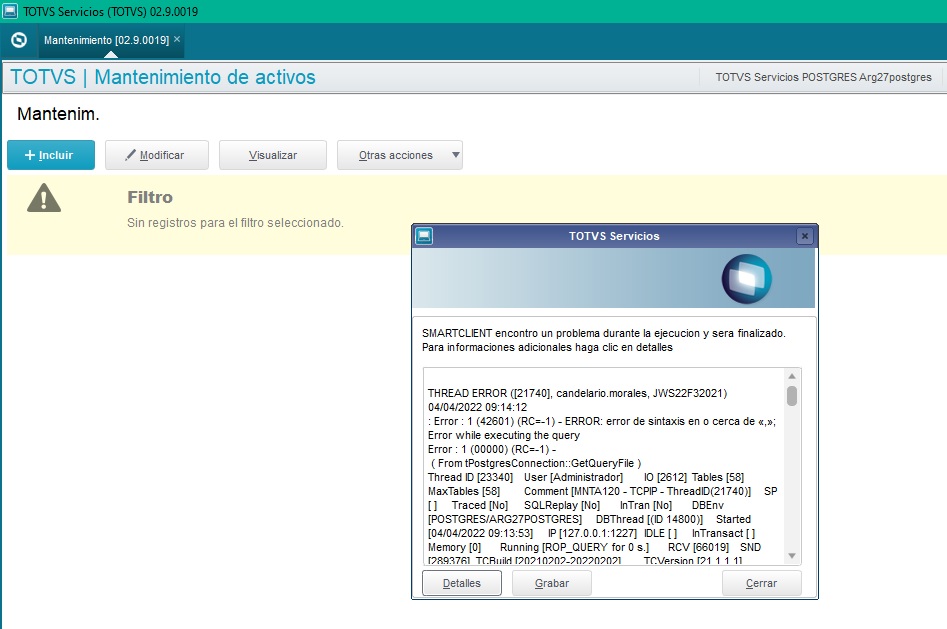The image size is (947, 629).
Task: Click the Modificar button
Action: point(157,155)
